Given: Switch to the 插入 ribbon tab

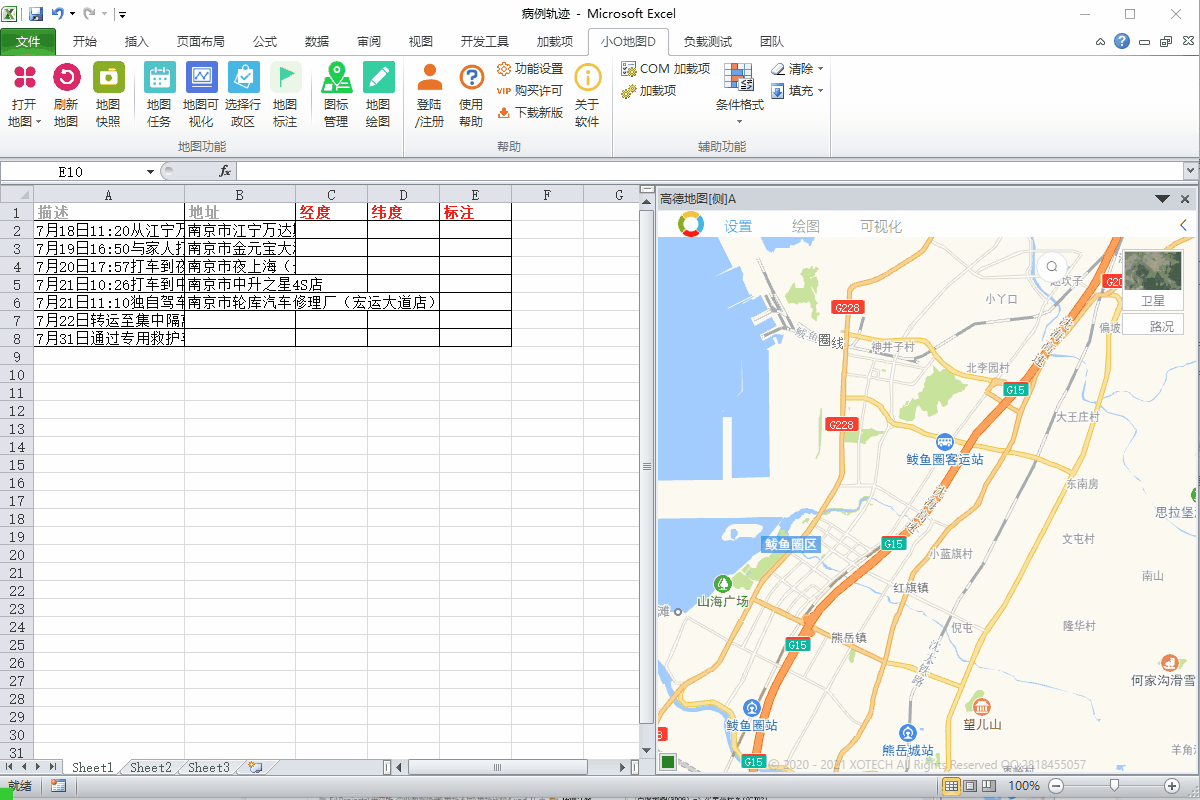Looking at the screenshot, I should tap(137, 42).
